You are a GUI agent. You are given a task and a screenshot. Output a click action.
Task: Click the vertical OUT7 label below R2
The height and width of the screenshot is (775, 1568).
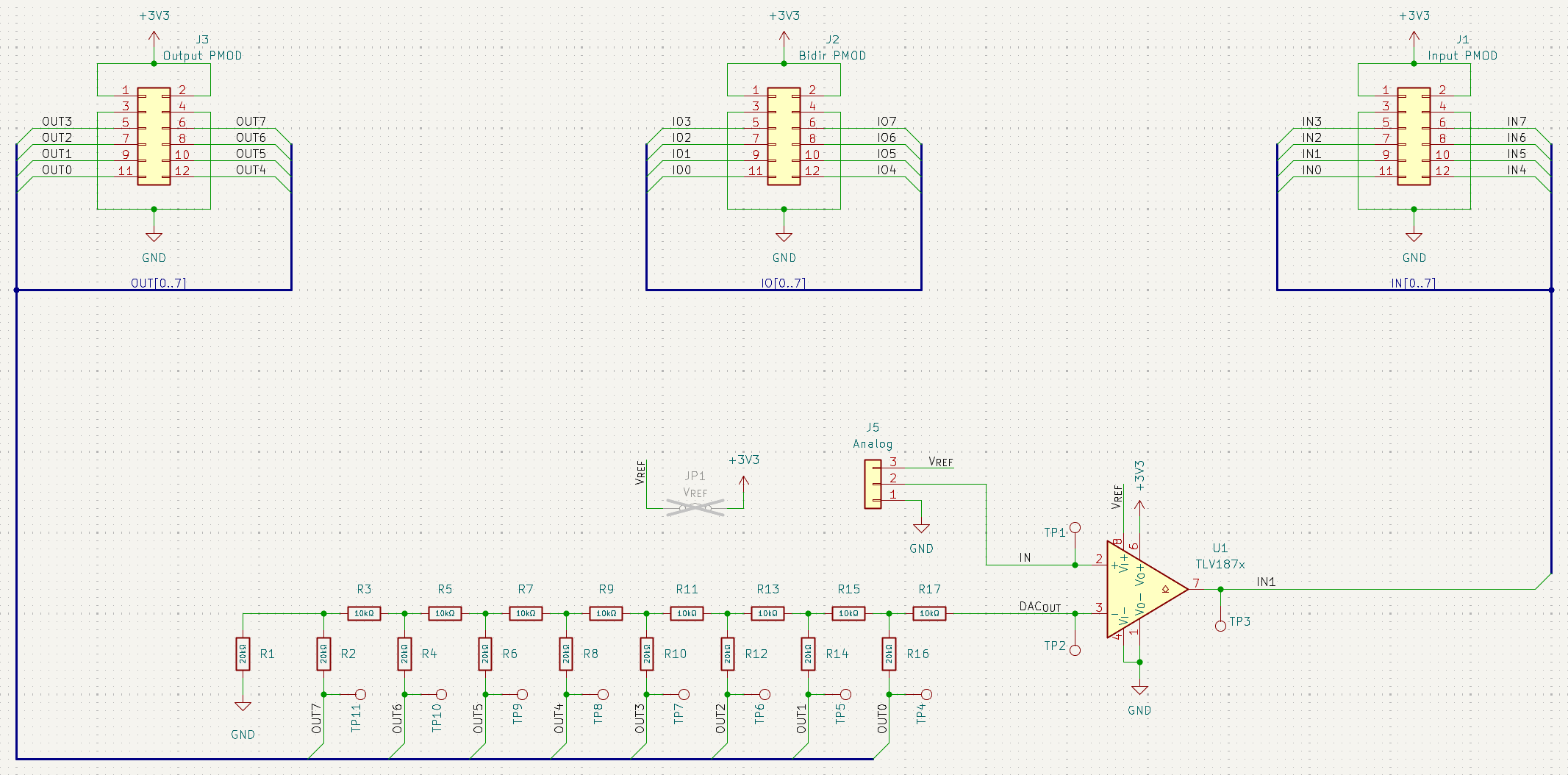(316, 718)
